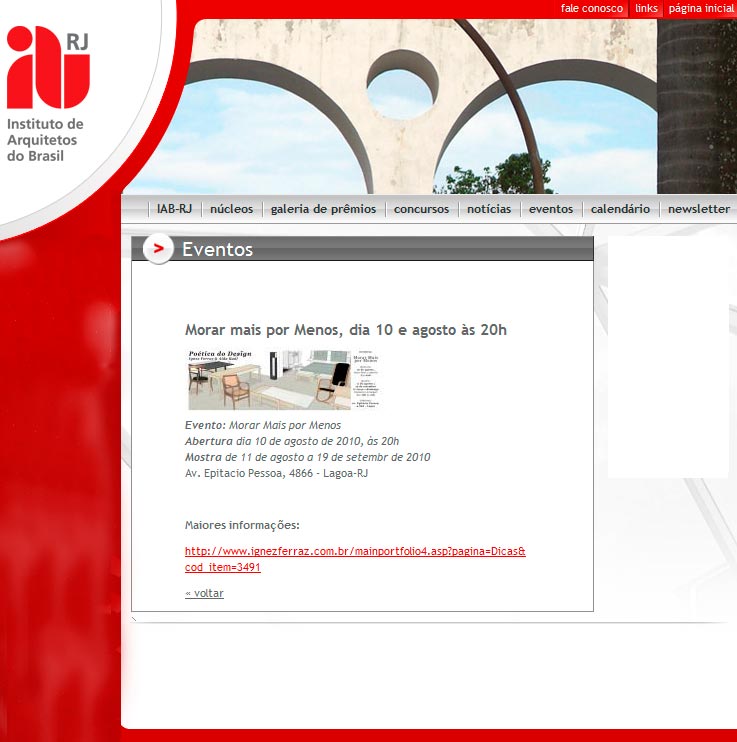Screen dimensions: 737x742
Task: Open the notícias menu item
Action: coord(489,209)
